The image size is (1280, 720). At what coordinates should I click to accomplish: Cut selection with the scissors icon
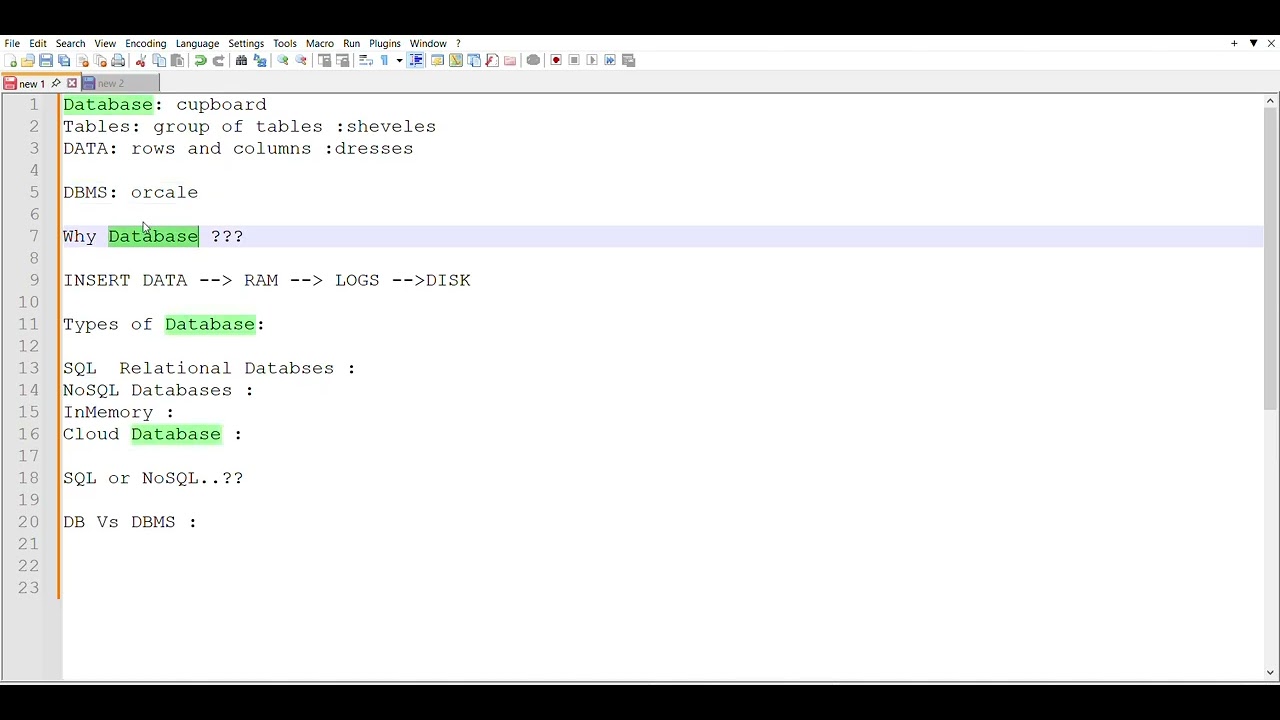(141, 60)
